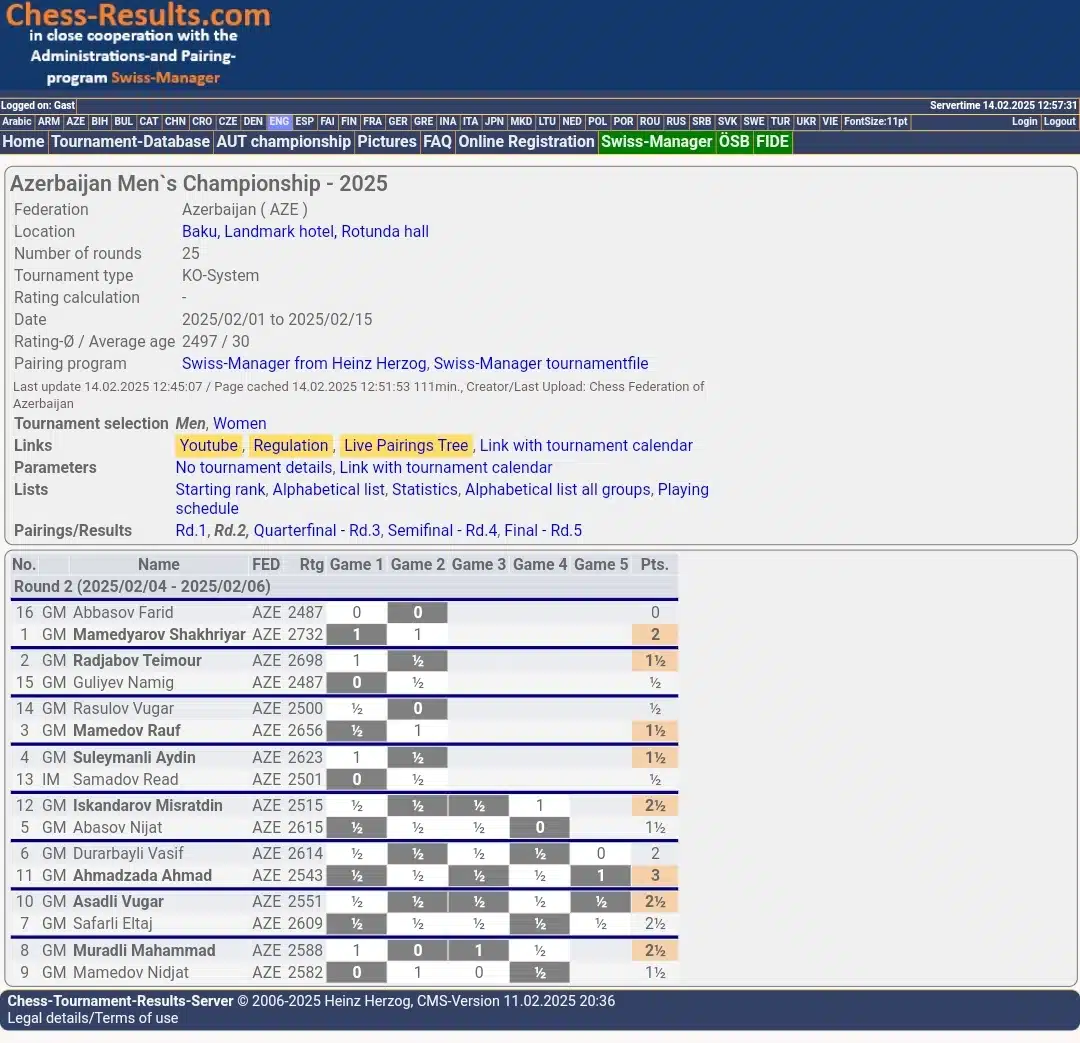This screenshot has height=1043, width=1080.
Task: Open Tournament-Database menu item
Action: point(130,142)
